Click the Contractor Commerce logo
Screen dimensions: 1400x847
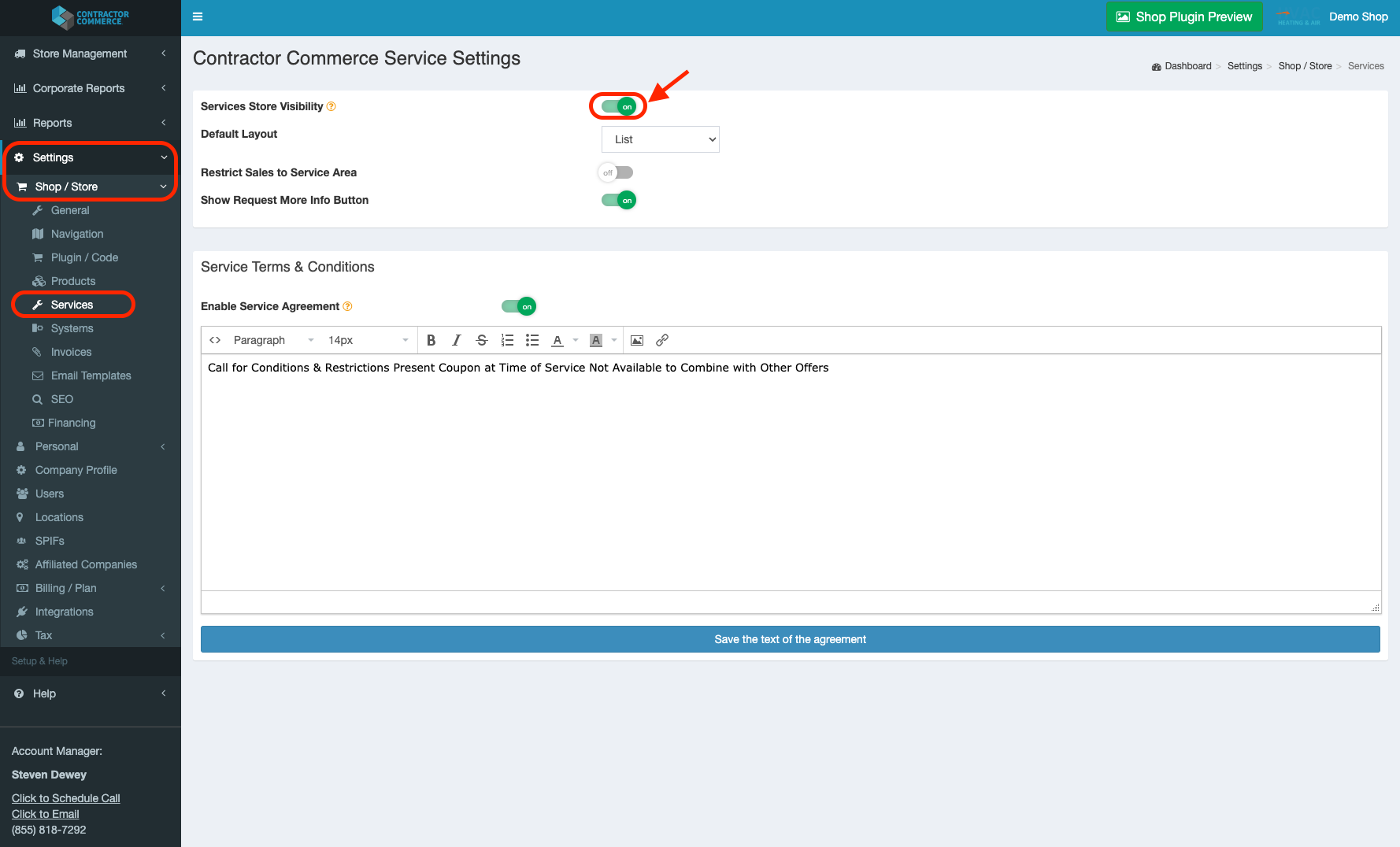(x=90, y=17)
